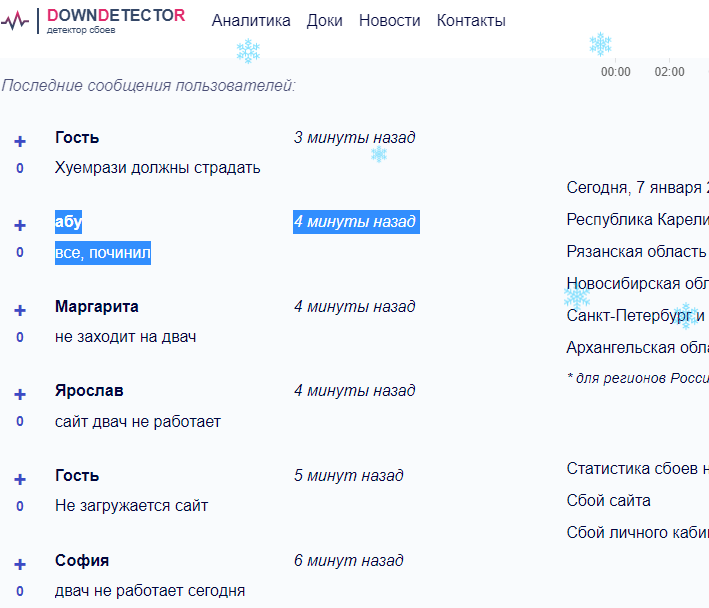Image resolution: width=709 pixels, height=608 pixels.
Task: Select the Рязанская область region entry
Action: point(637,251)
